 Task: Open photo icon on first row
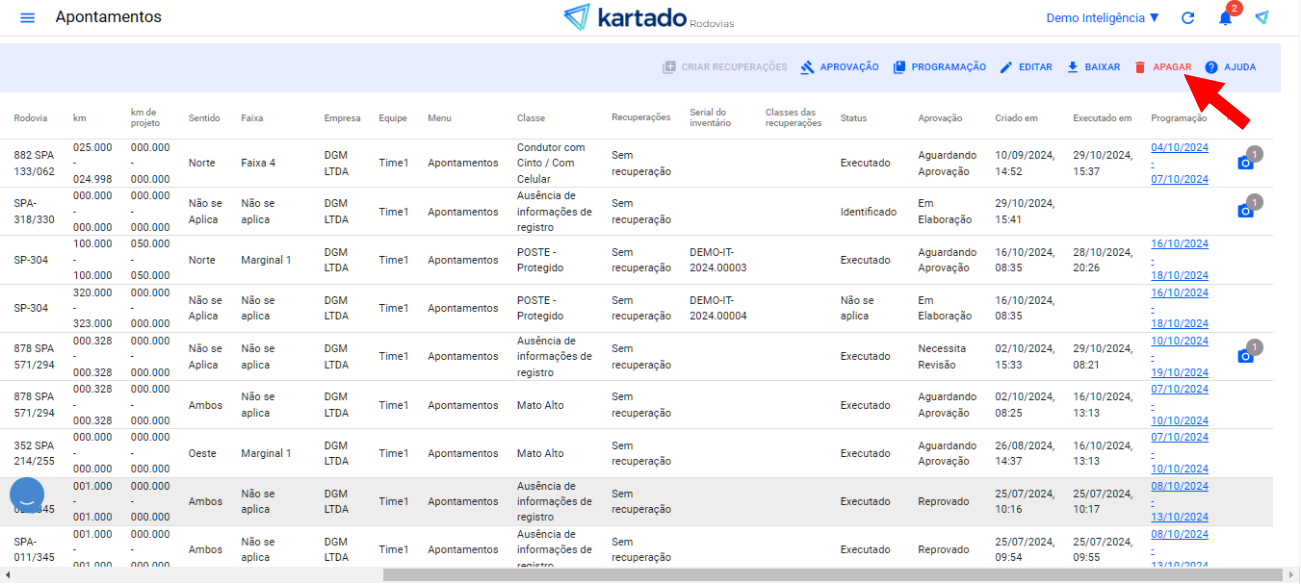[x=1245, y=162]
